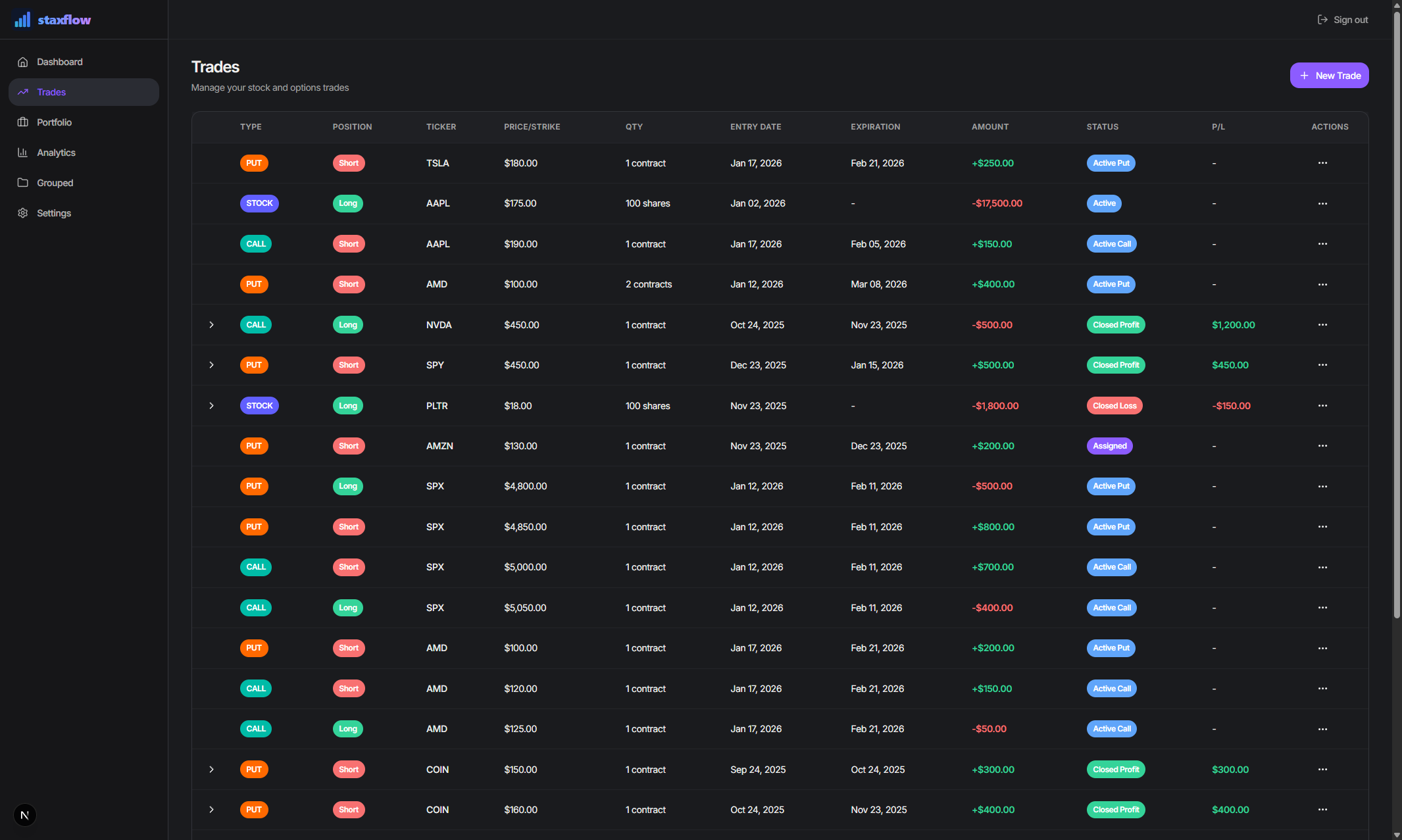
Task: Select Analytics in the sidebar
Action: (x=56, y=153)
